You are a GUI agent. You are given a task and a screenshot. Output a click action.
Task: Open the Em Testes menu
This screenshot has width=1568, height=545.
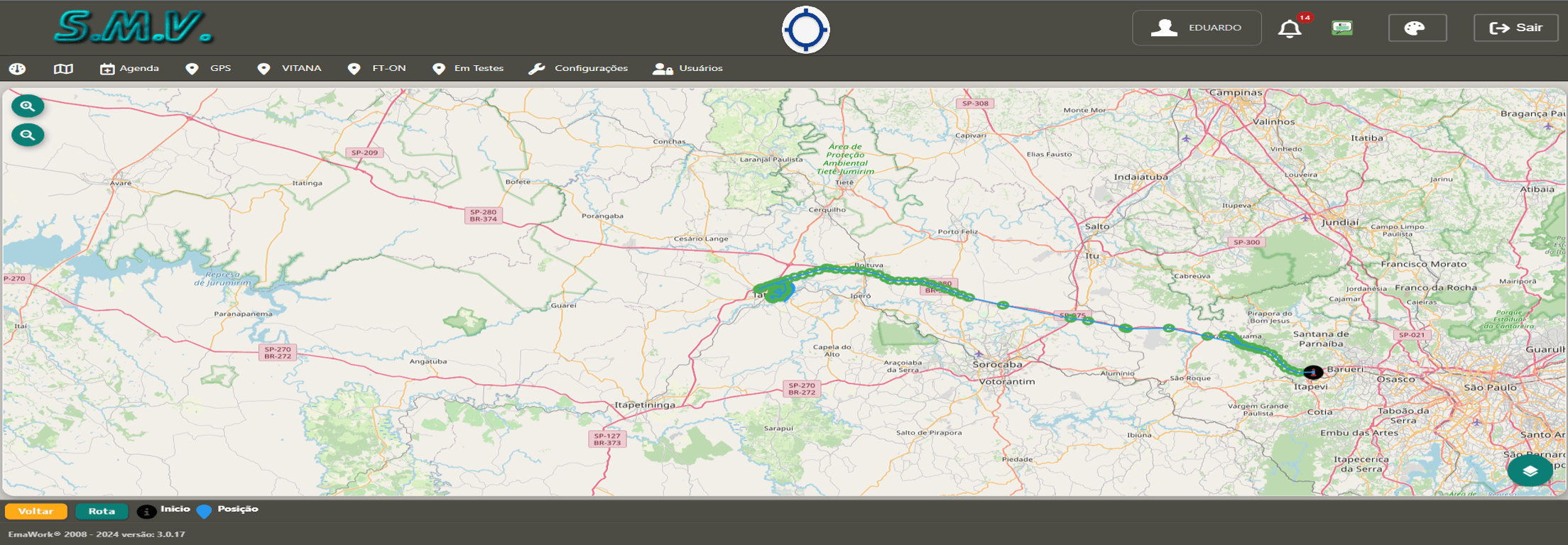[468, 69]
